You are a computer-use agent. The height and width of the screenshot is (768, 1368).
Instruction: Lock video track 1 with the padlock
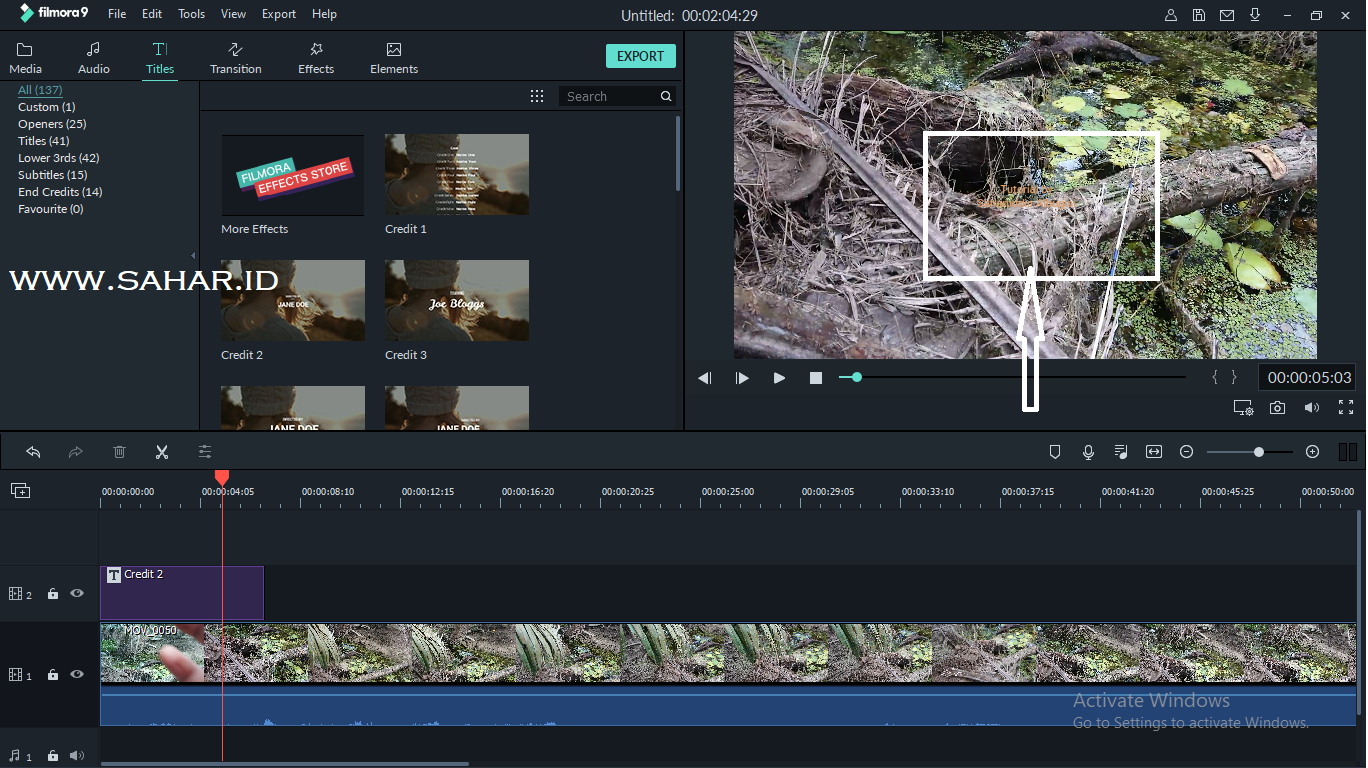[52, 675]
